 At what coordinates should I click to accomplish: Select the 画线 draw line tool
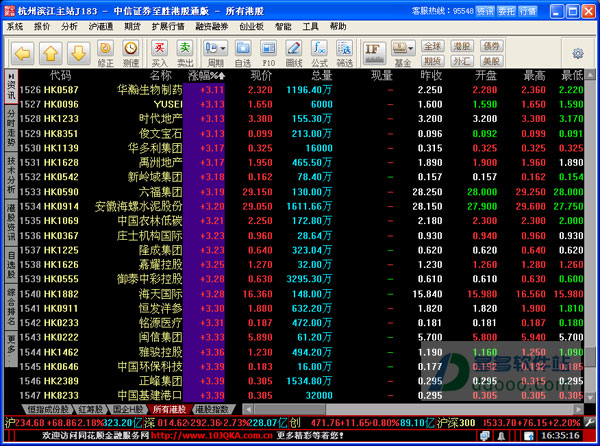tap(294, 54)
